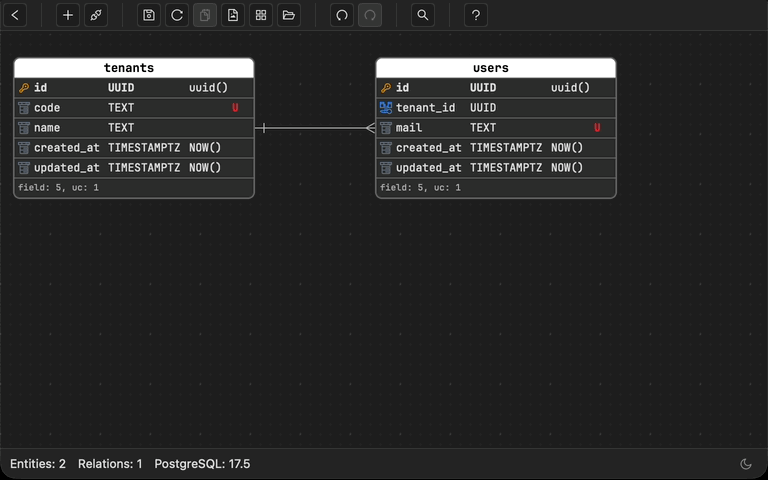
Task: Click the tenant_id foreign key field
Action: tap(425, 108)
